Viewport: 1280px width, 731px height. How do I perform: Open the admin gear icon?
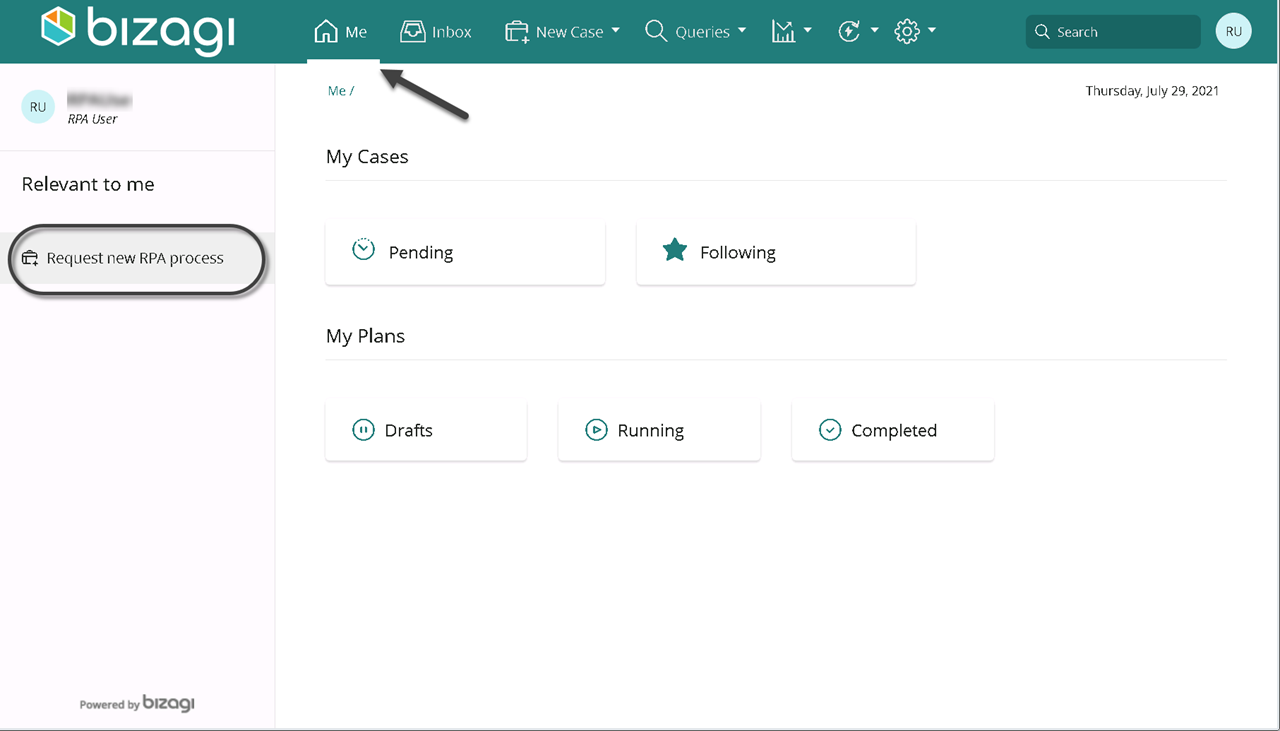pyautogui.click(x=907, y=32)
